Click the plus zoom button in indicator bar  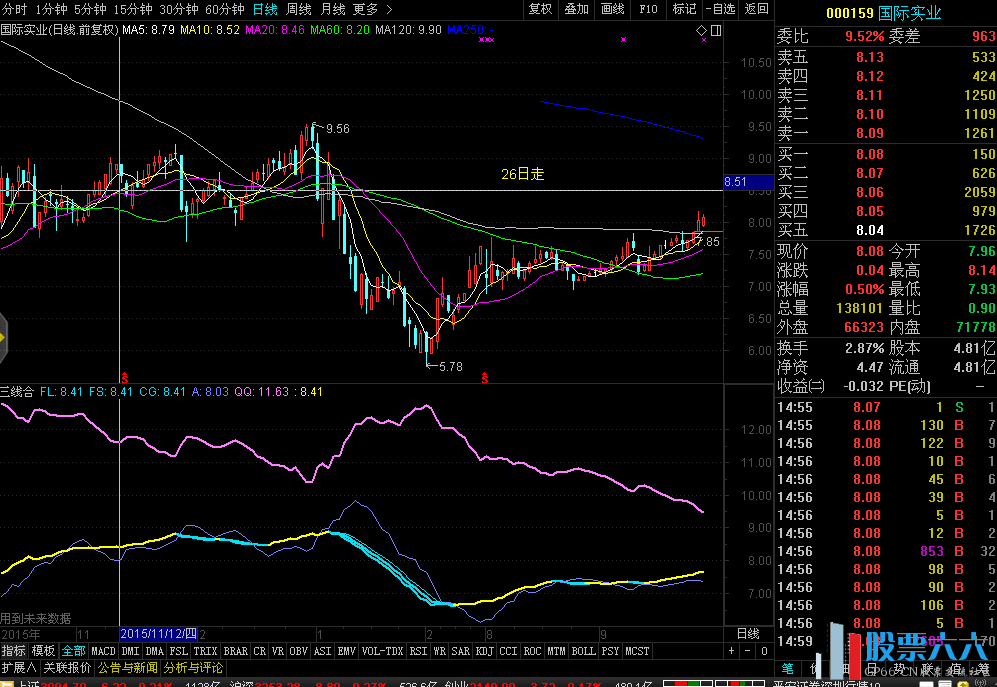(x=733, y=651)
